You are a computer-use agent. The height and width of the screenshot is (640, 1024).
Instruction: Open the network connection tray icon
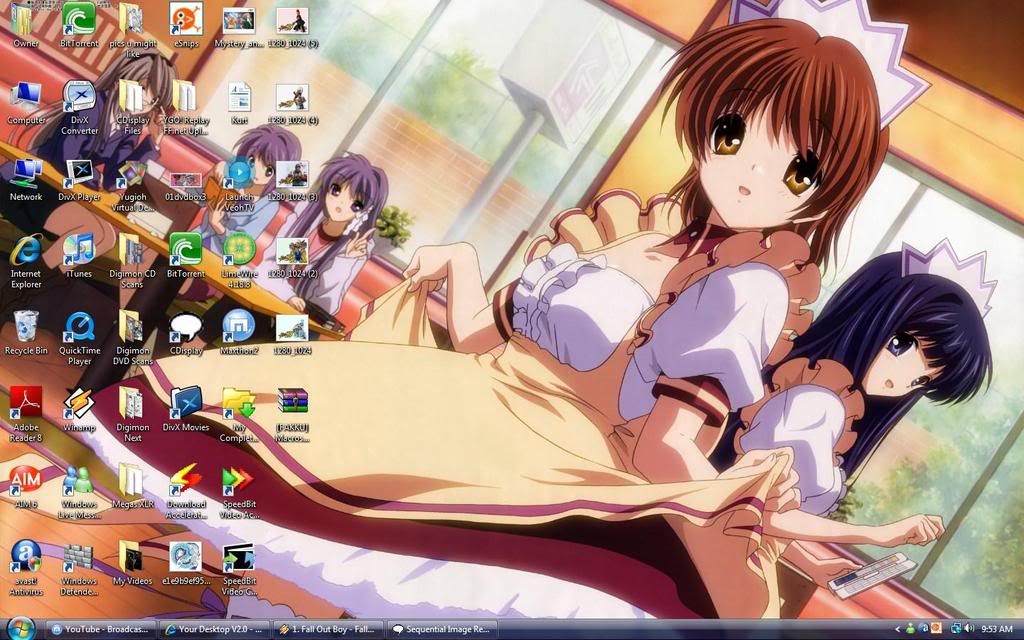pyautogui.click(x=955, y=629)
